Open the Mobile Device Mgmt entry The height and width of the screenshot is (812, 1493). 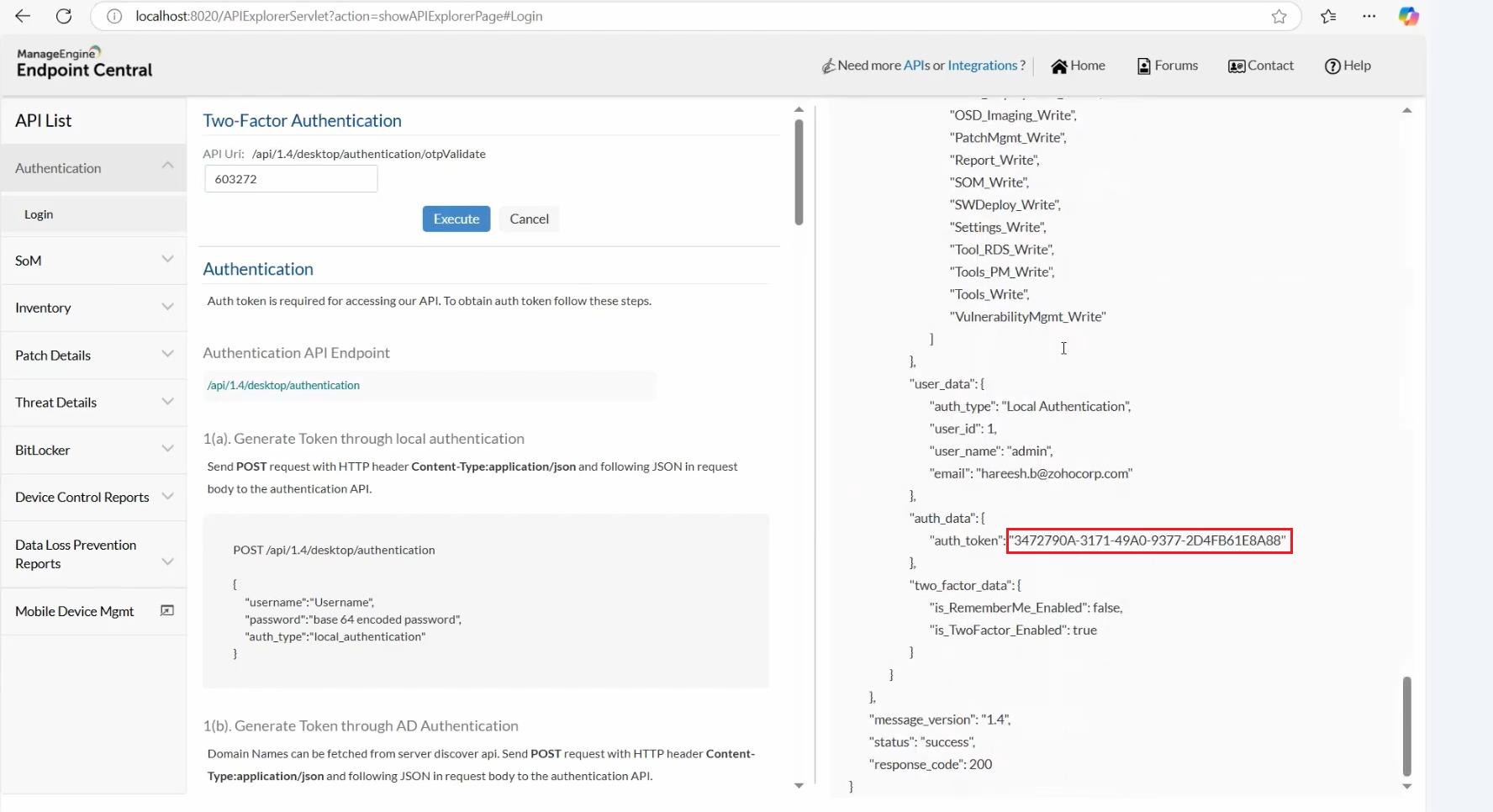point(74,611)
